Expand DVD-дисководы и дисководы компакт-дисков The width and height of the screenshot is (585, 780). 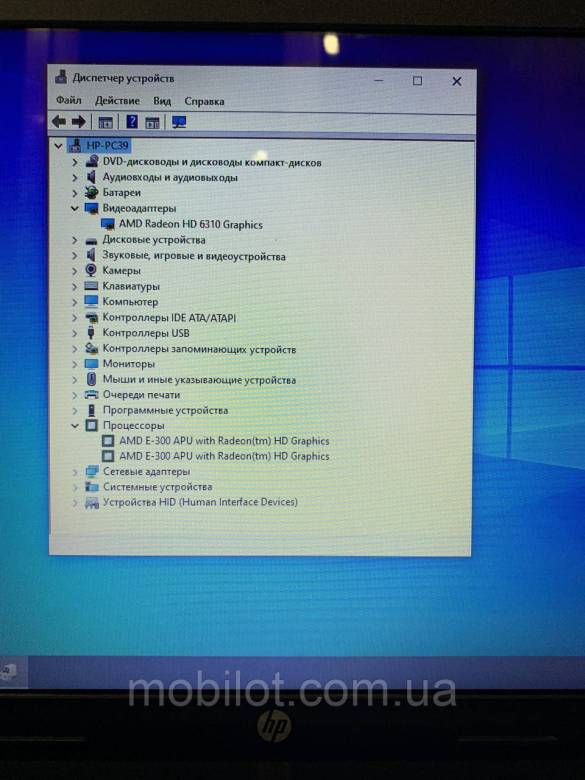click(75, 162)
